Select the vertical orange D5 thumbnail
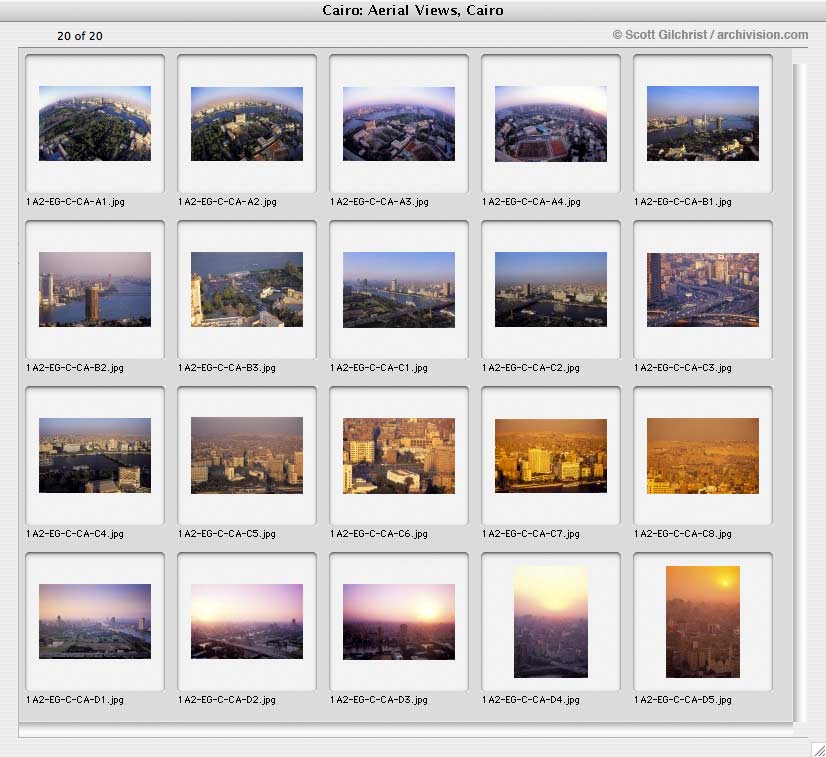The height and width of the screenshot is (757, 826). tap(703, 622)
